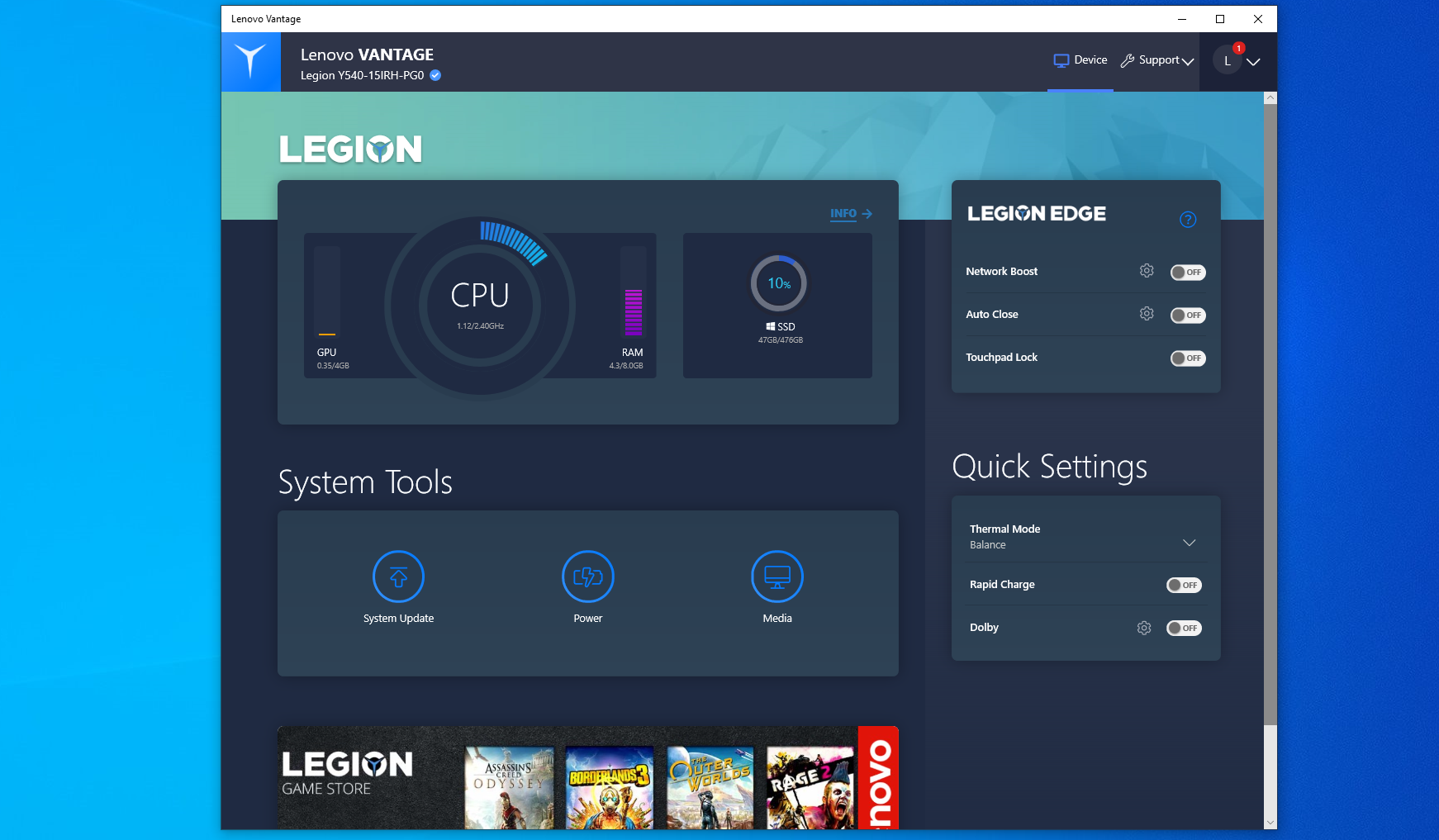Enable the Auto Close toggle
The height and width of the screenshot is (840, 1439).
tap(1188, 316)
